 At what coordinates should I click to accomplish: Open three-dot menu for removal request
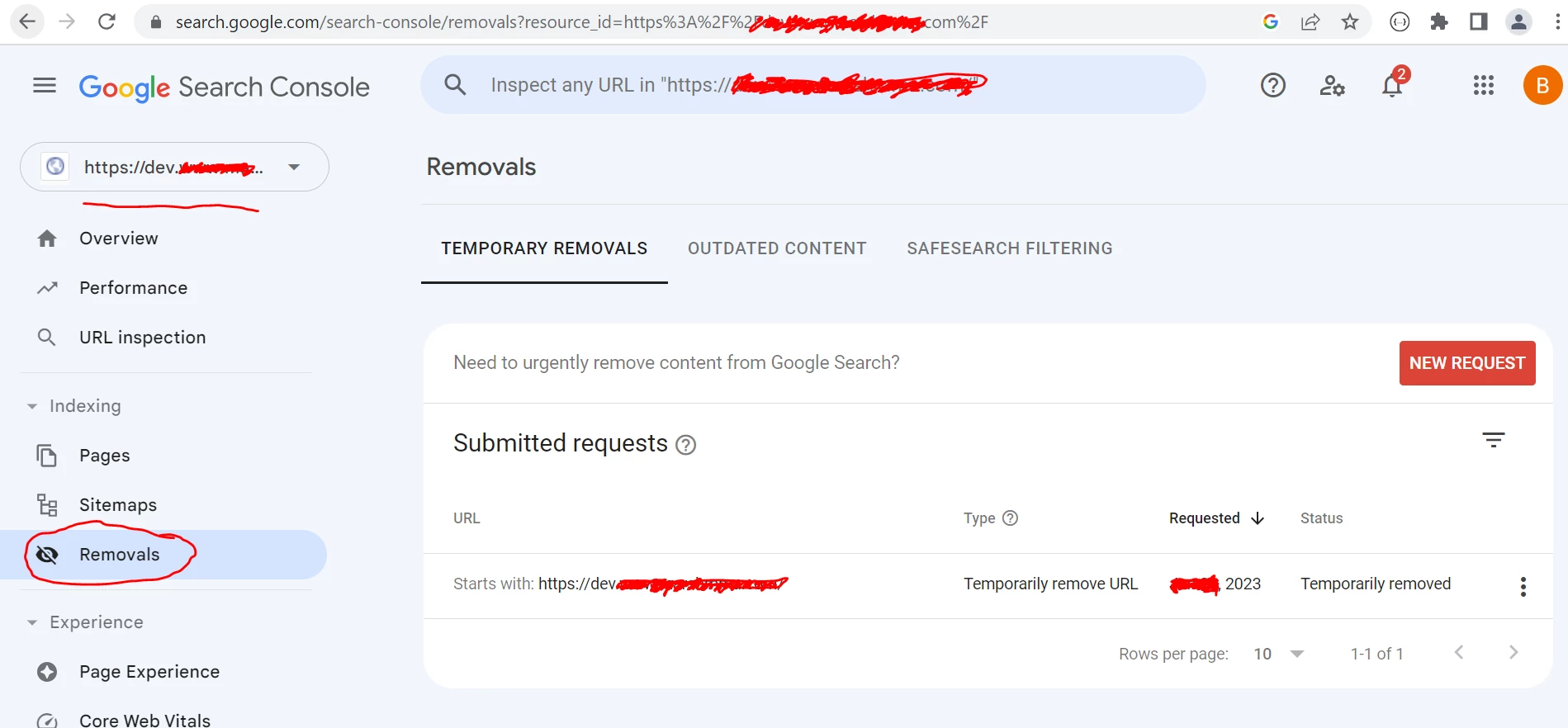click(1523, 587)
